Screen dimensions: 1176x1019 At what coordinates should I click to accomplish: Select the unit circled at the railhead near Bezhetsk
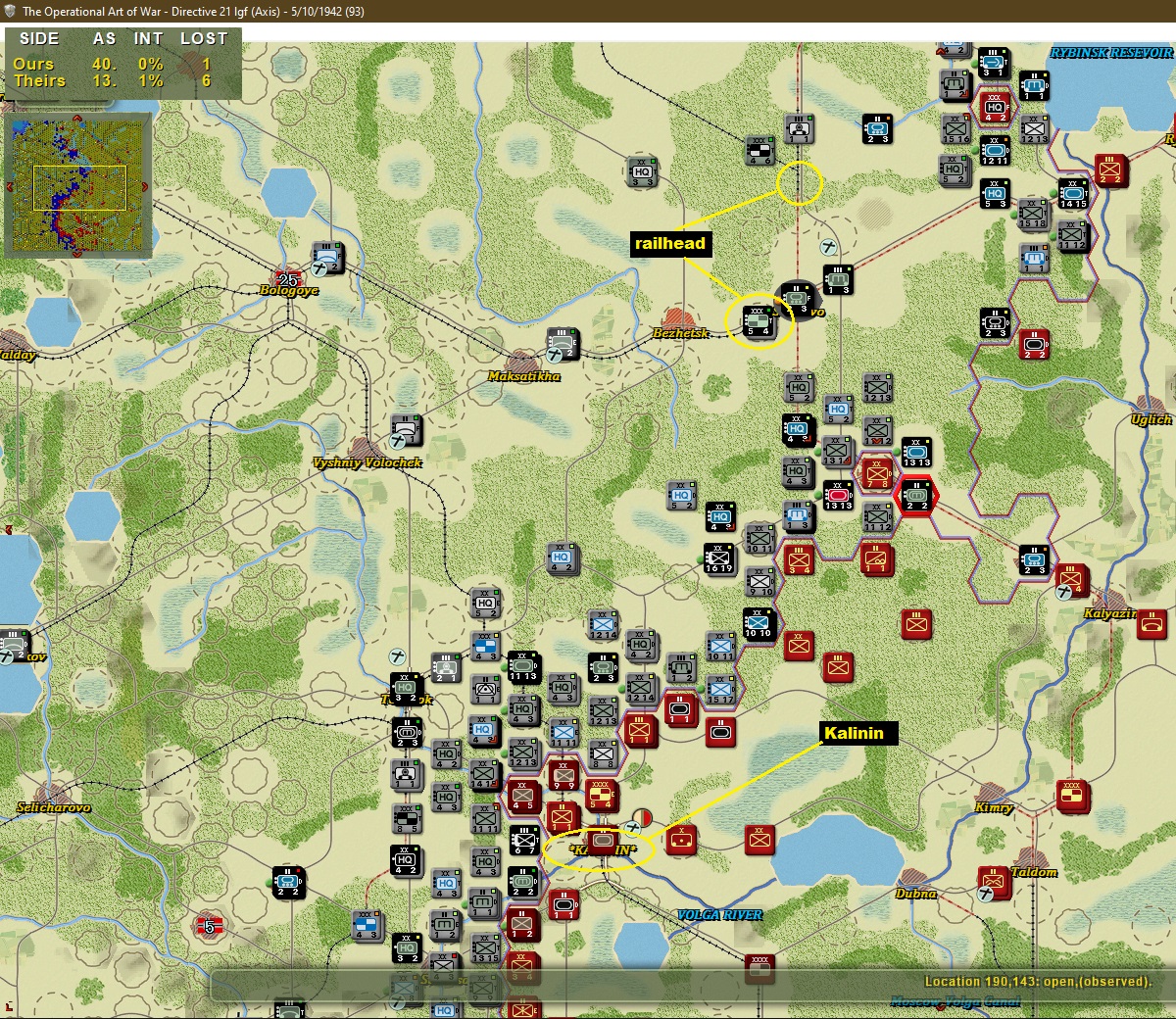pos(758,321)
